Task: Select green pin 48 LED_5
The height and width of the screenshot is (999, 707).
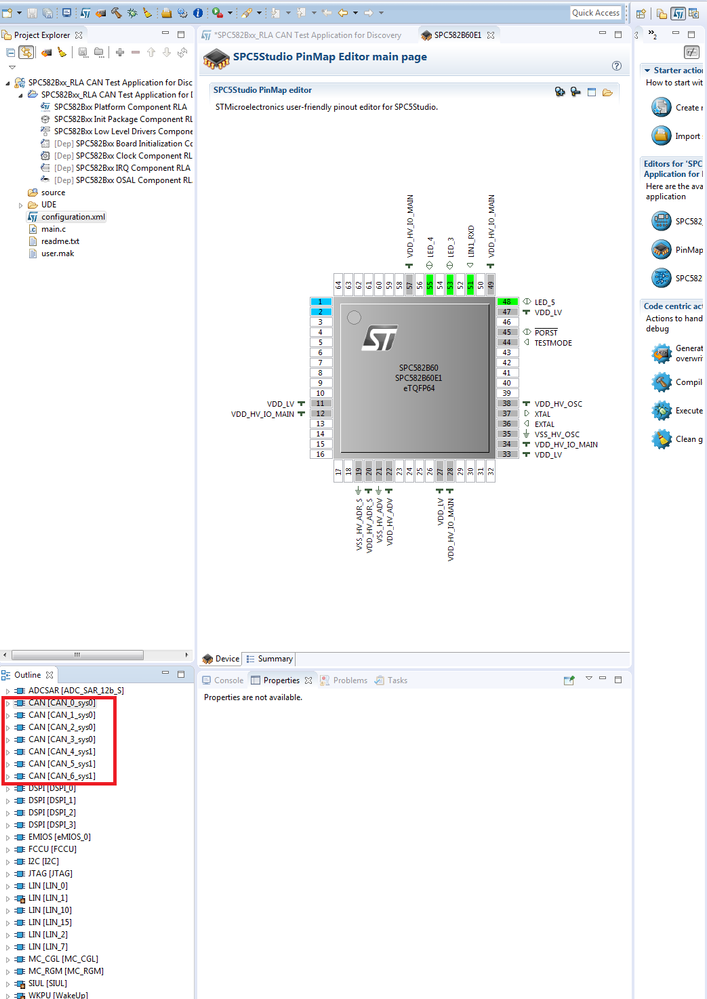Action: pyautogui.click(x=507, y=301)
